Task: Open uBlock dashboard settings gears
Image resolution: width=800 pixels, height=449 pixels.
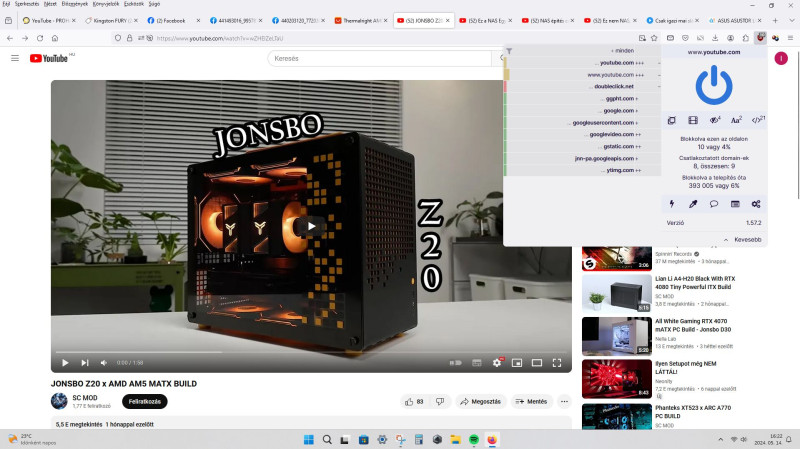Action: (x=756, y=204)
